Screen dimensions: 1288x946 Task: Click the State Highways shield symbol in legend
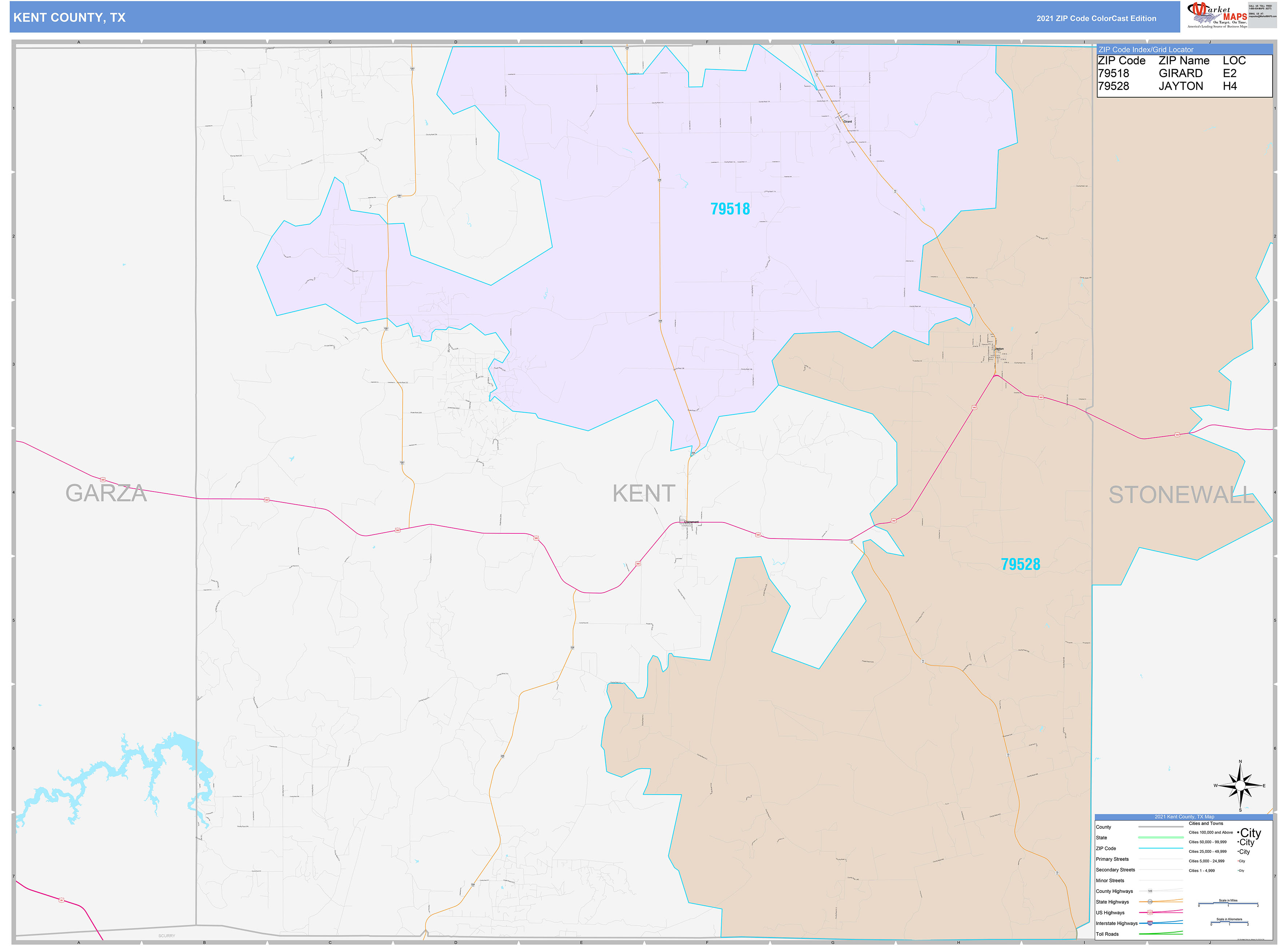click(1151, 902)
